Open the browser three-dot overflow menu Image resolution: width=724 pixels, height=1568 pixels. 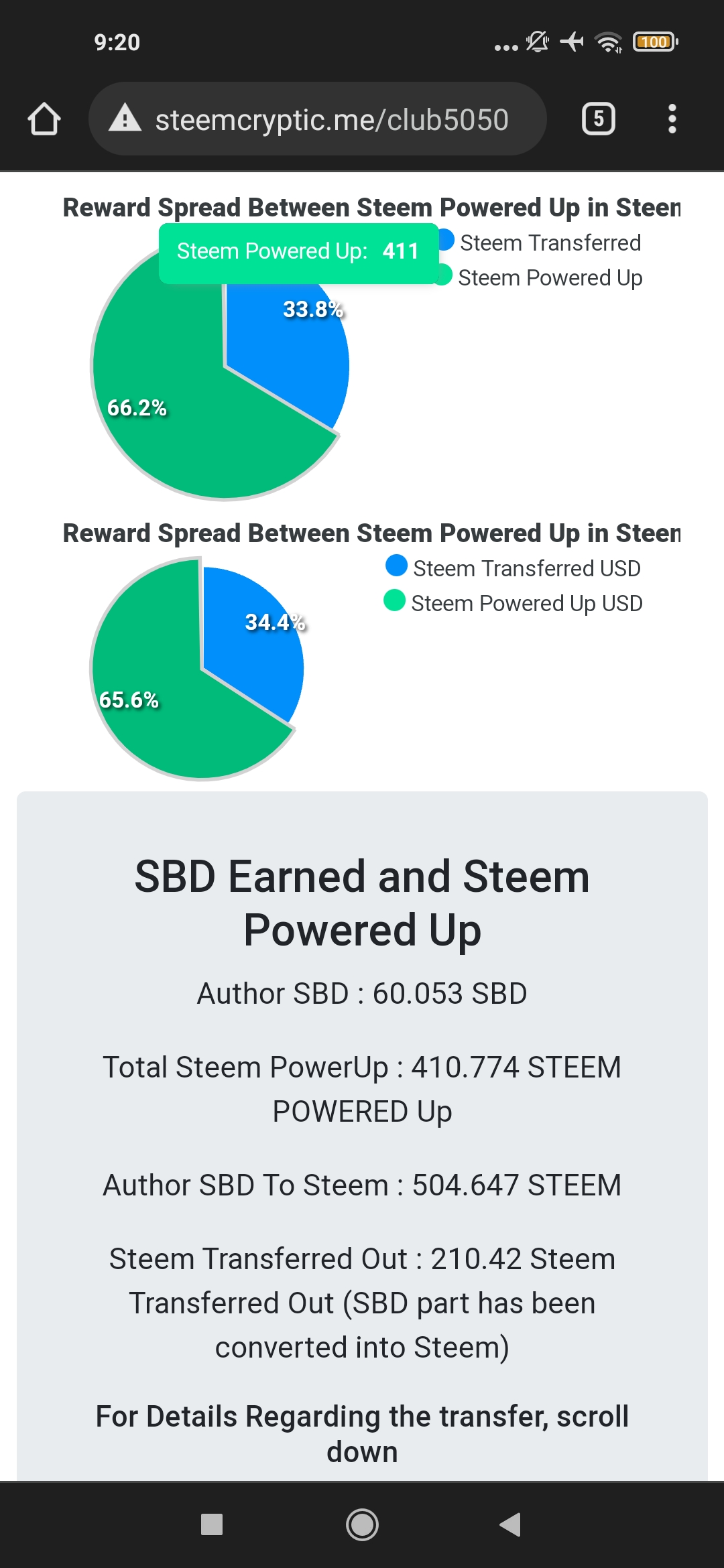pyautogui.click(x=672, y=119)
